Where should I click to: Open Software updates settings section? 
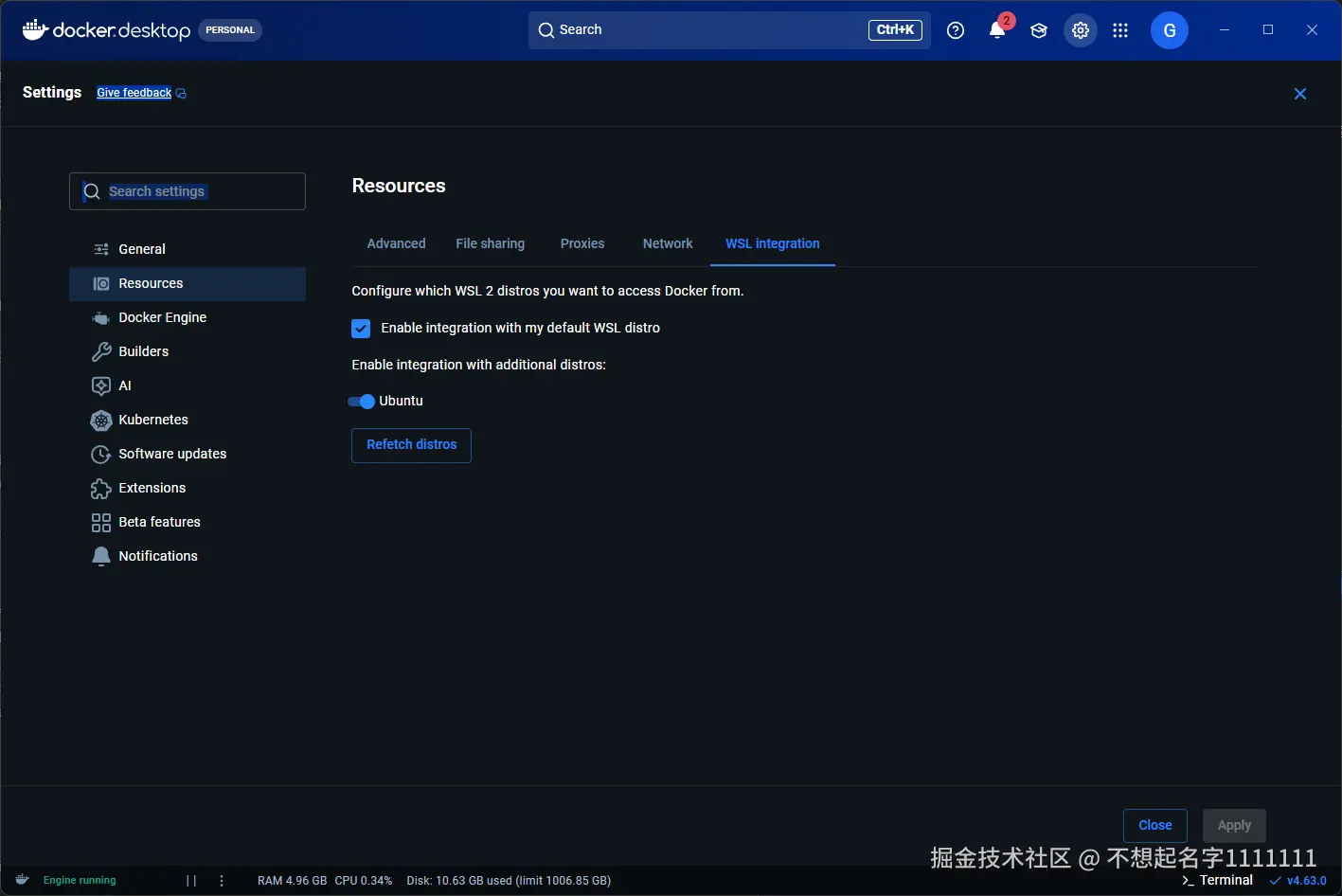(188, 454)
